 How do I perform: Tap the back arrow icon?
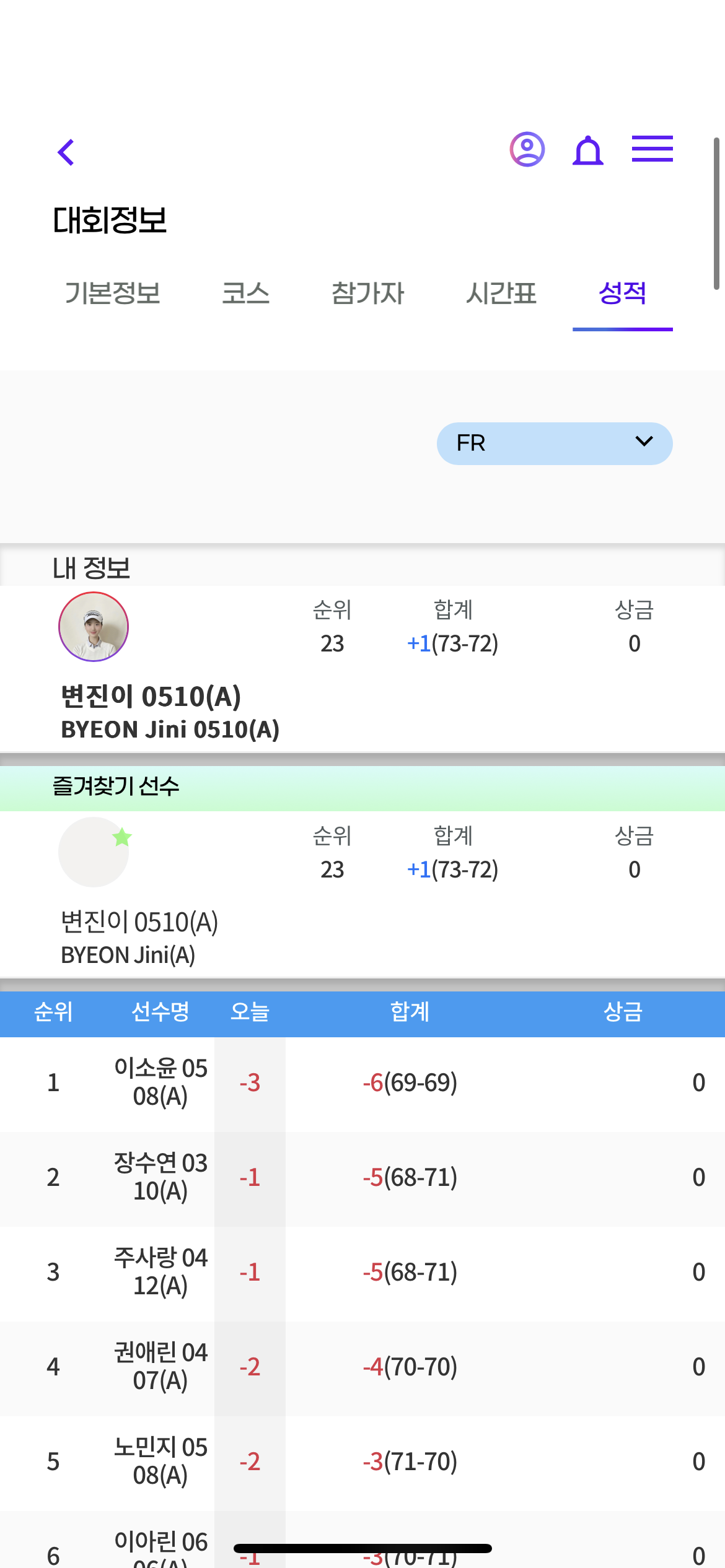pos(66,152)
